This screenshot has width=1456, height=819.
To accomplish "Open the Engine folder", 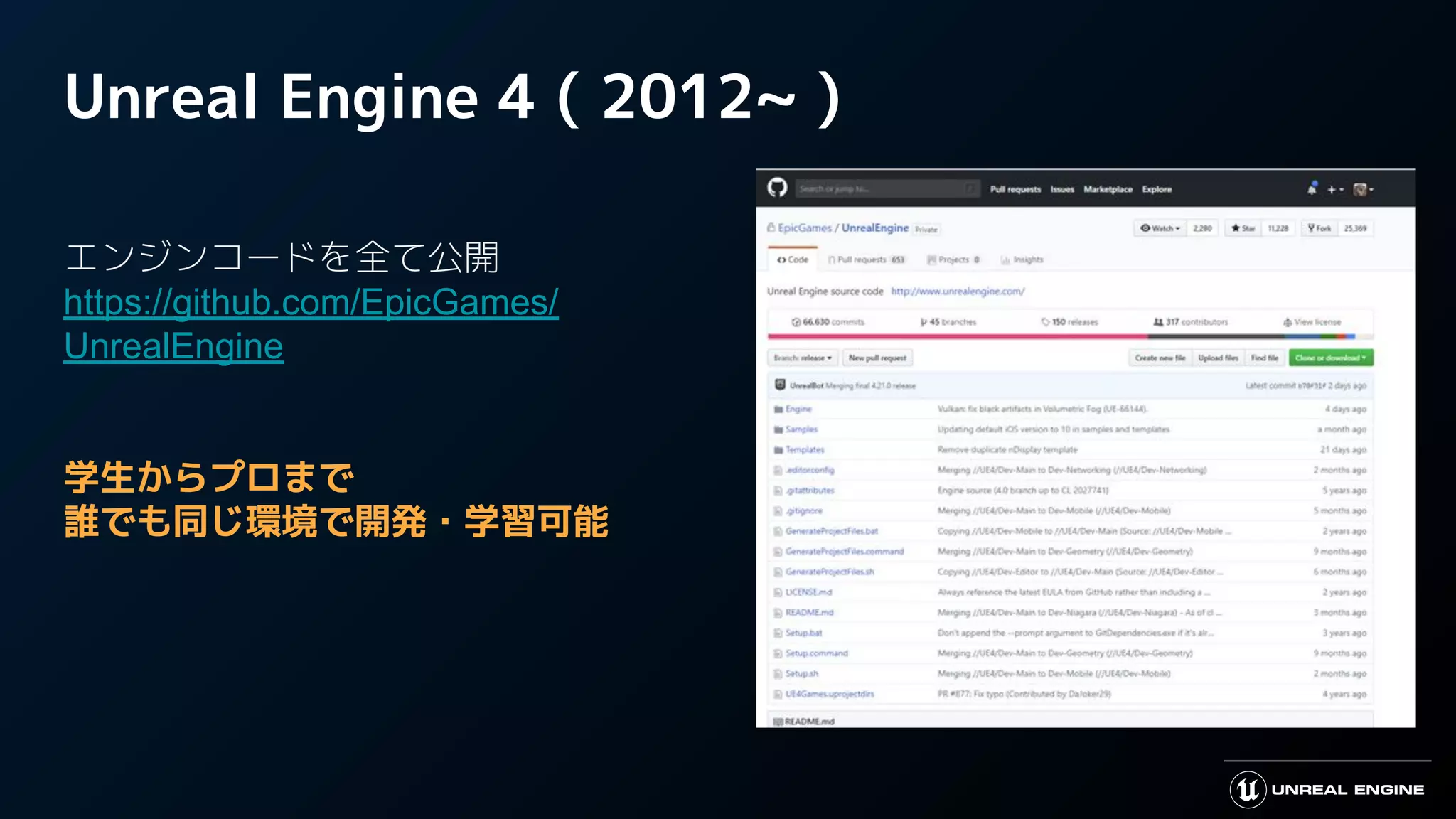I will pyautogui.click(x=798, y=409).
